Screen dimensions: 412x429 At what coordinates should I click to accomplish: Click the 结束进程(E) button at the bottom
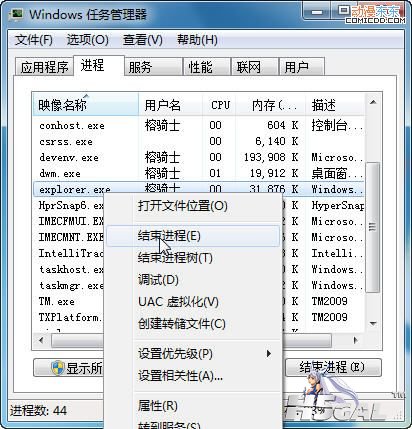(333, 367)
